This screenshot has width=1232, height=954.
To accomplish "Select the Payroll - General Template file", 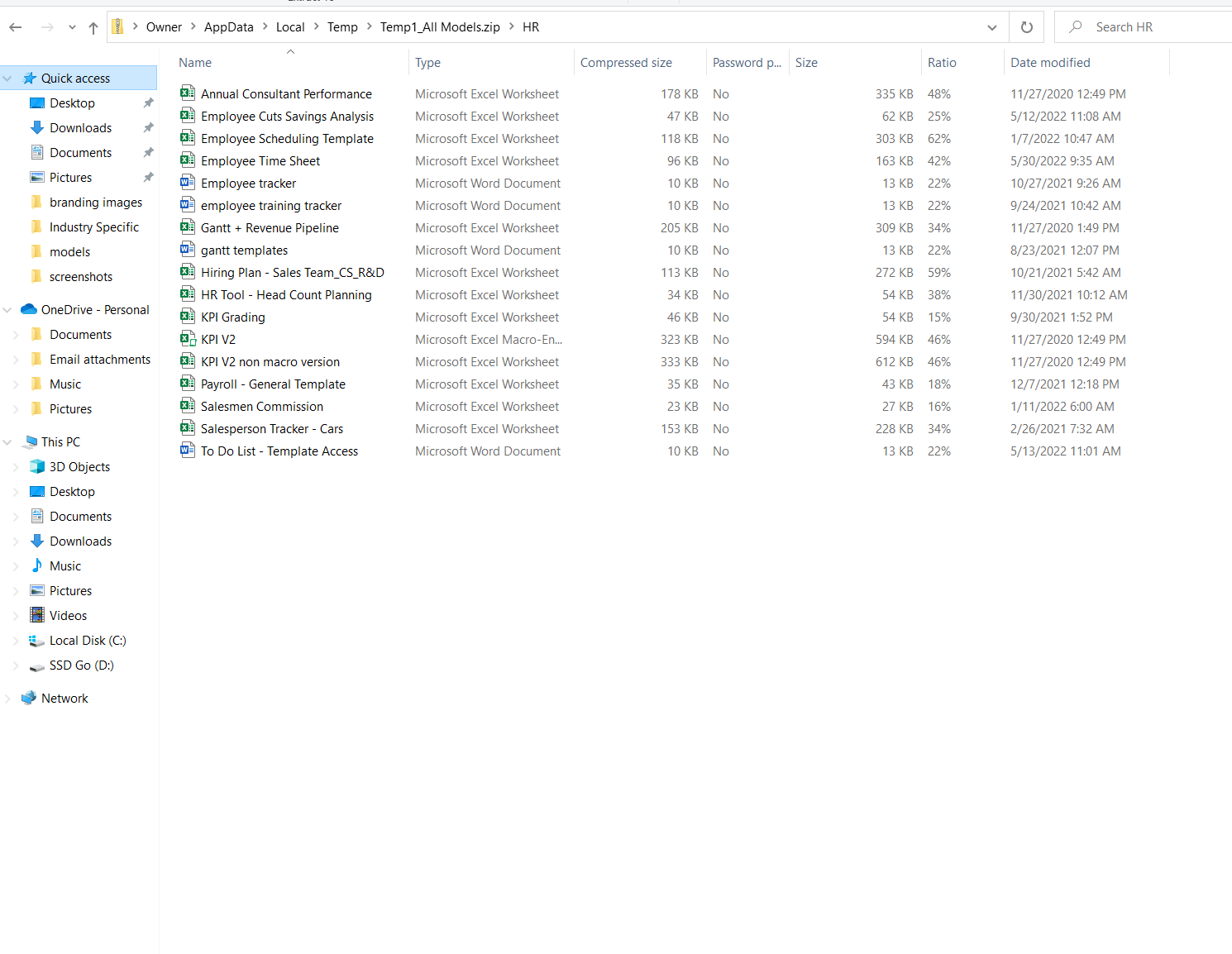I will (x=273, y=384).
